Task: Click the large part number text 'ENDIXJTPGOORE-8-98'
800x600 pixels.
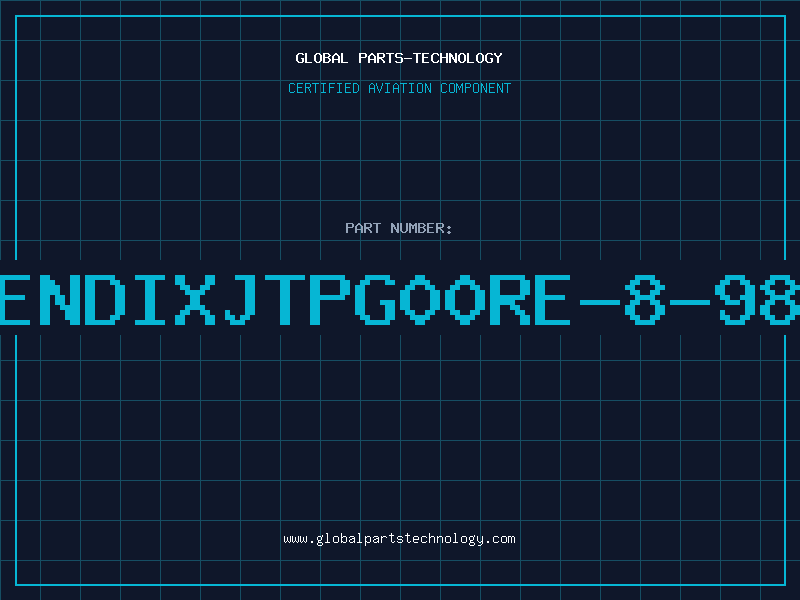Action: coord(400,299)
